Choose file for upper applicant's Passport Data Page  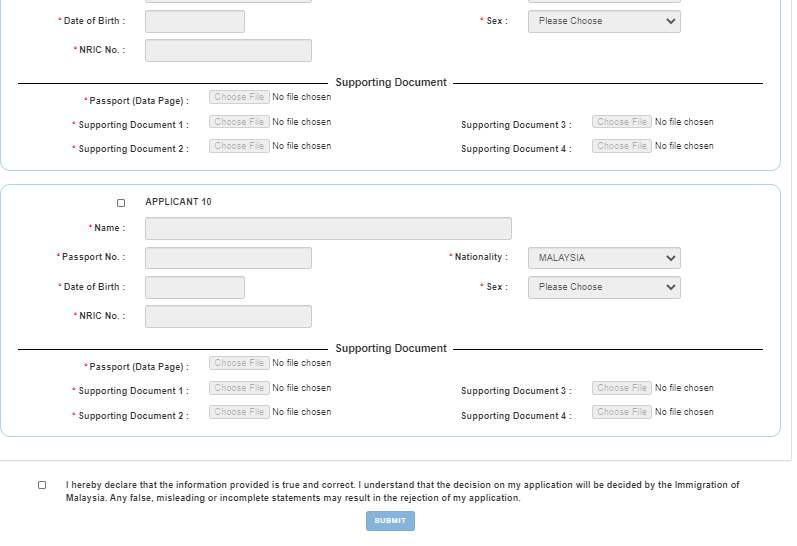(239, 97)
